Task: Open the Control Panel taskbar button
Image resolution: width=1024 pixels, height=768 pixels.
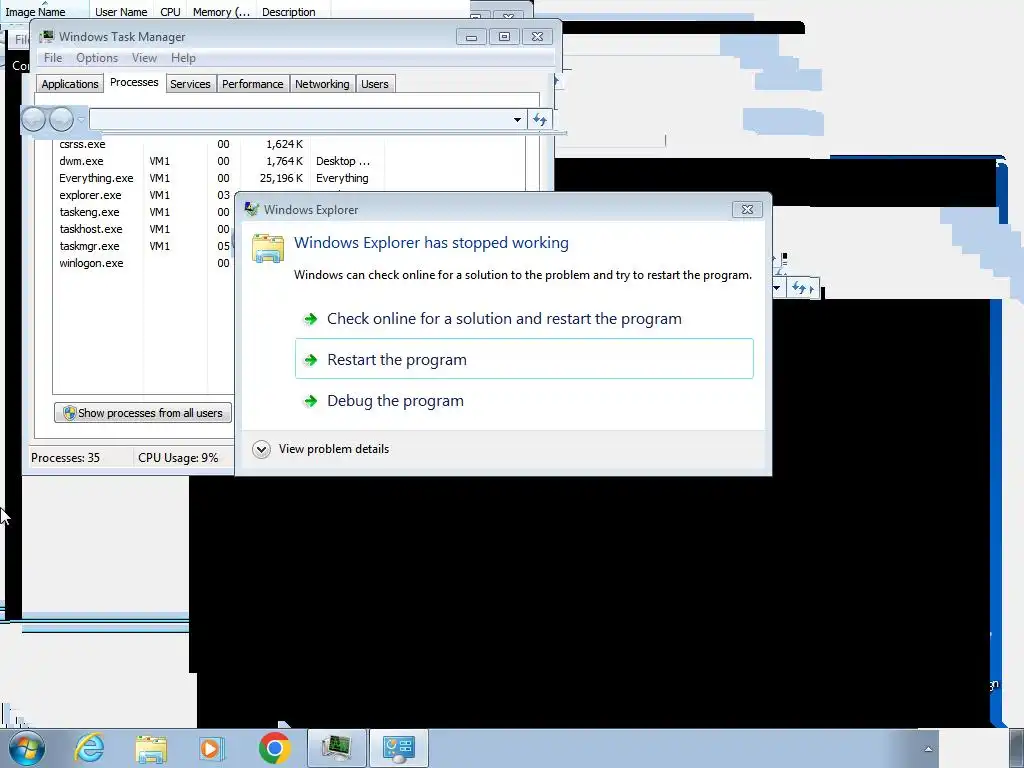Action: point(398,748)
